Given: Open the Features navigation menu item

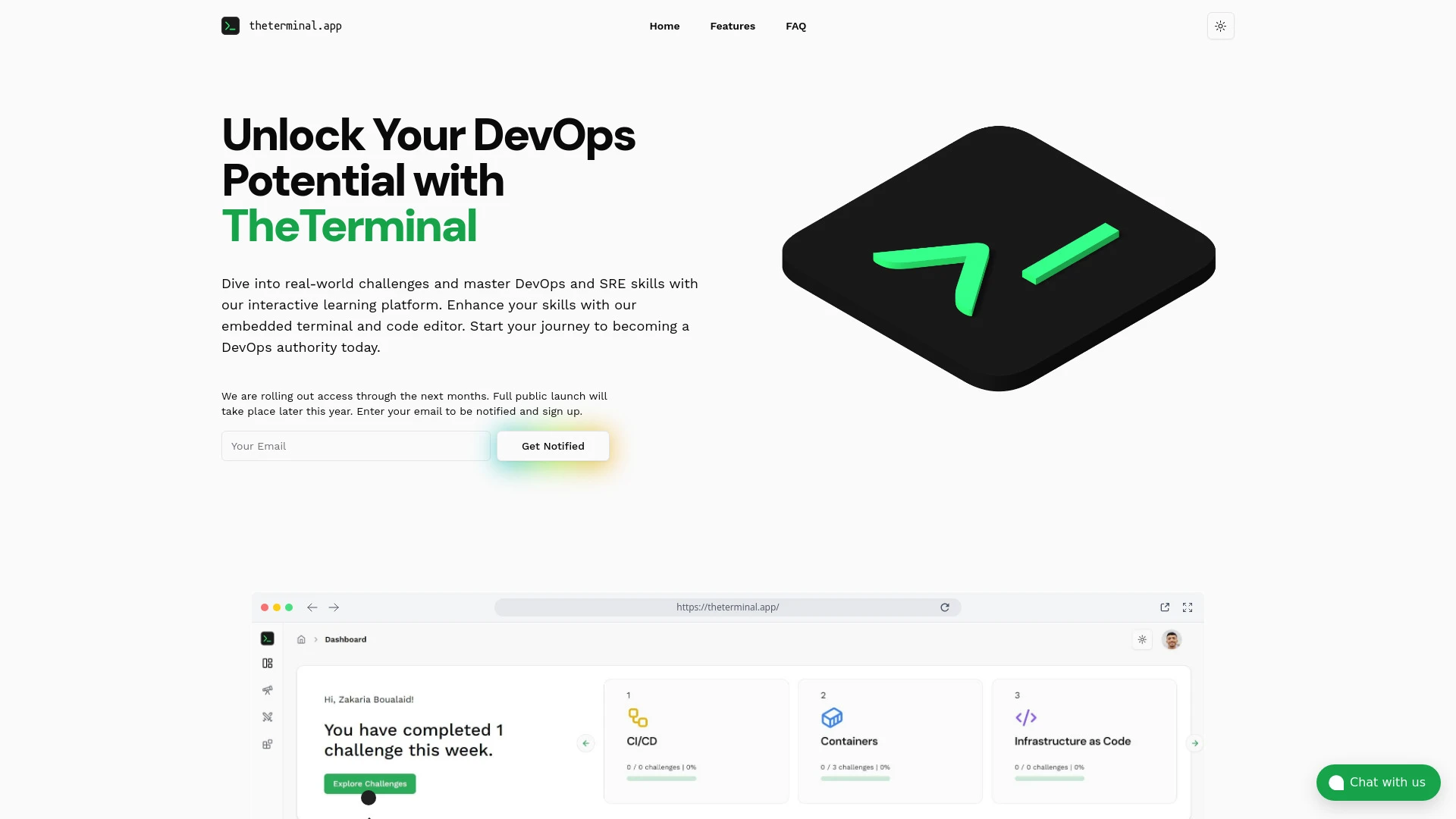Looking at the screenshot, I should [732, 26].
